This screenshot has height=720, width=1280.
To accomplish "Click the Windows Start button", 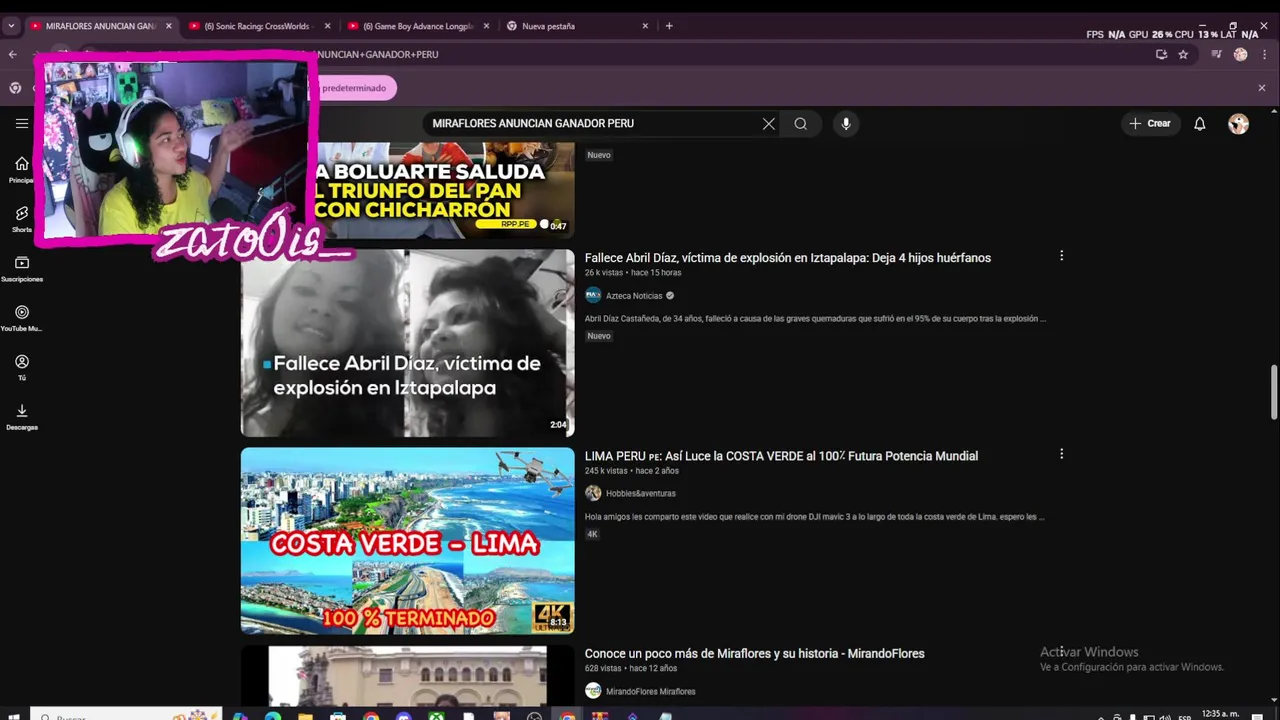I will point(15,715).
